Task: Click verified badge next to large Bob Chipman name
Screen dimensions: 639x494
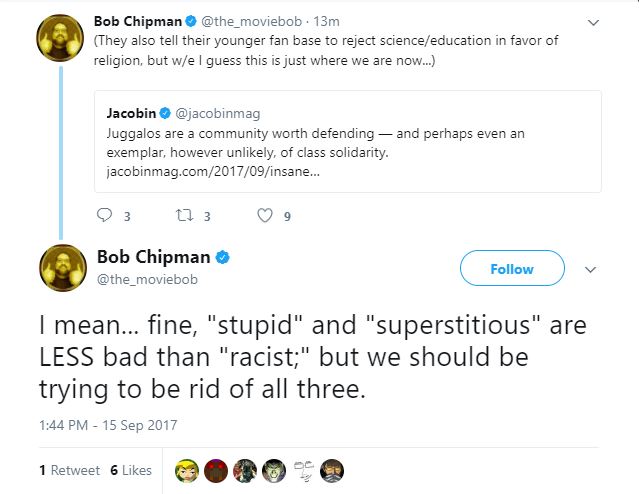Action: point(223,257)
